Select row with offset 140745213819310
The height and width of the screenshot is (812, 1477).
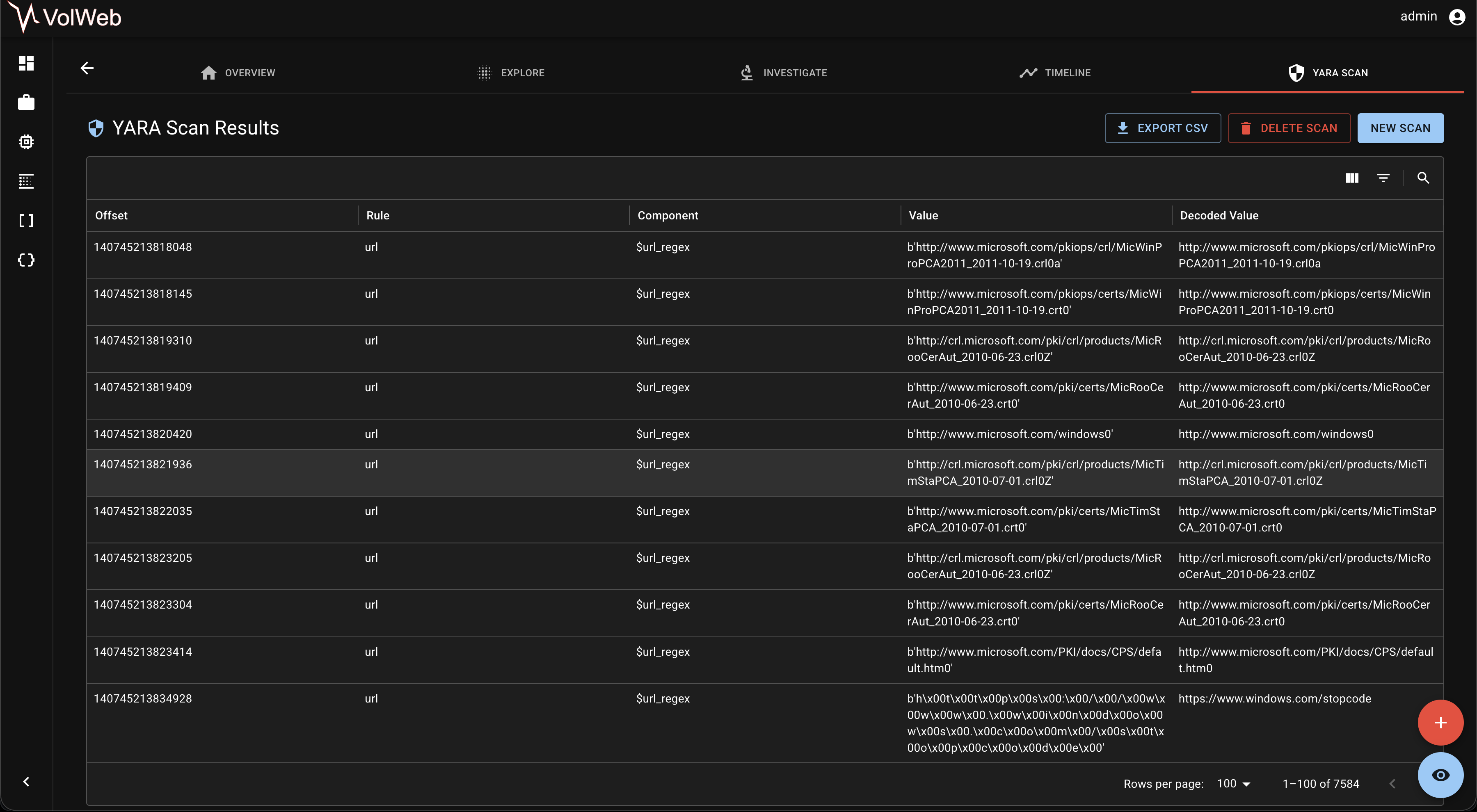(x=765, y=349)
